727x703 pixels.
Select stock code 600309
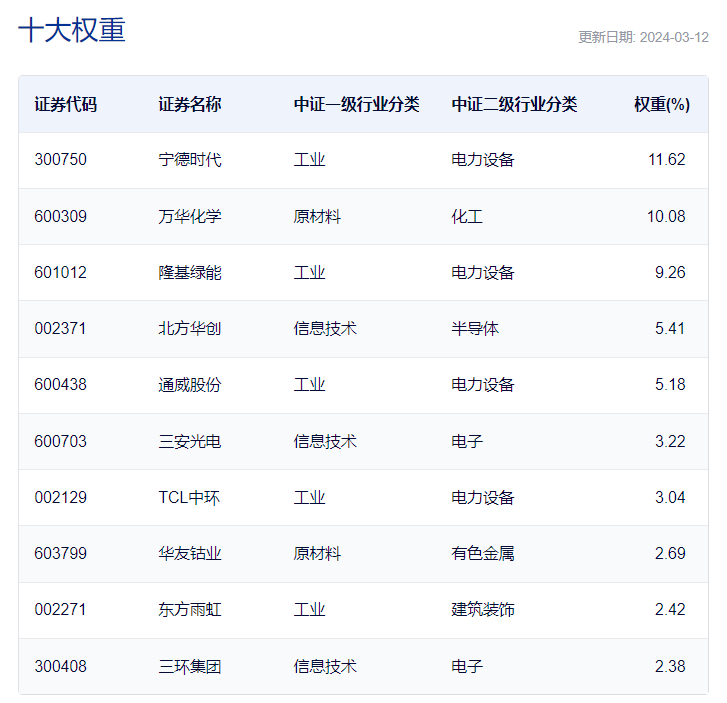(61, 216)
